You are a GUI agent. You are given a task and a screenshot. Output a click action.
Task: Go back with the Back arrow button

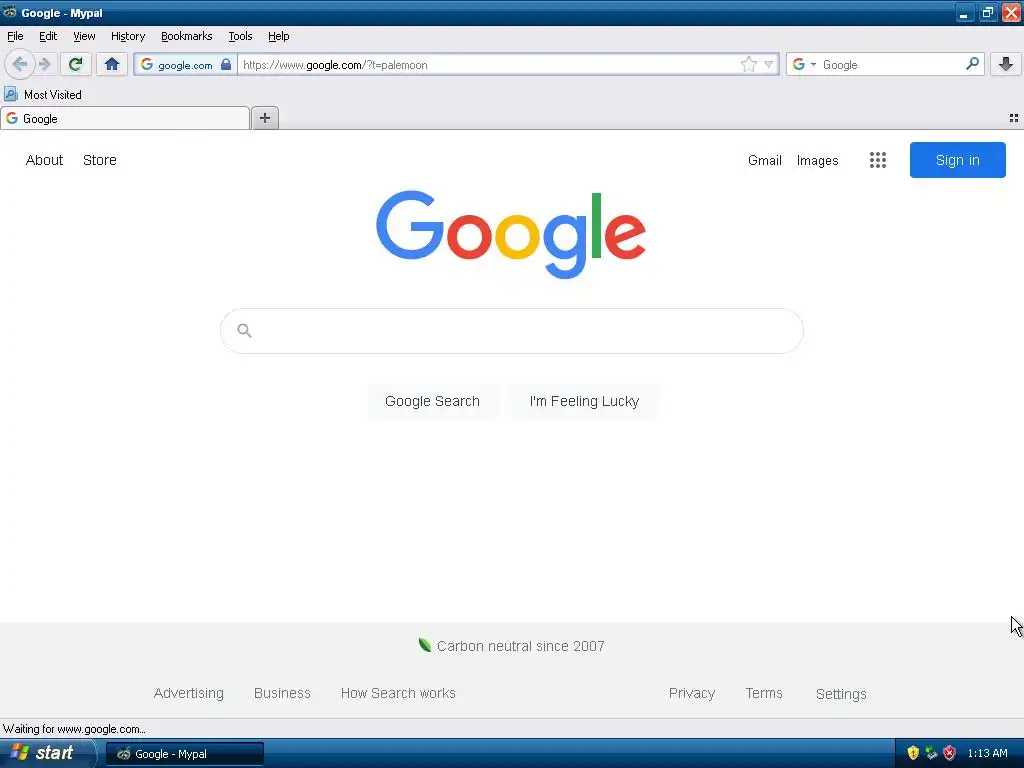pos(20,64)
